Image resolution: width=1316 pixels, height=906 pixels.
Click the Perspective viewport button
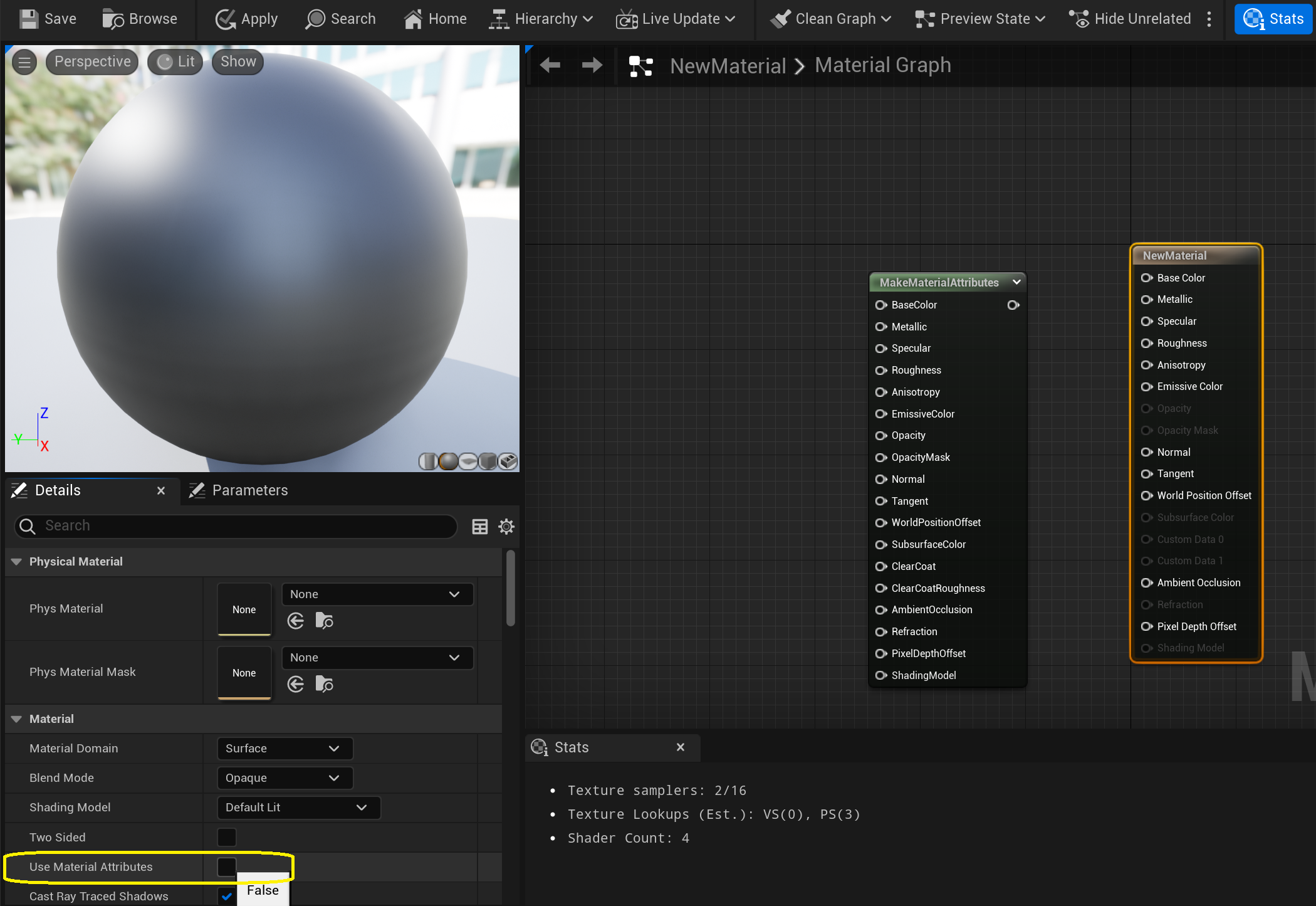point(92,61)
